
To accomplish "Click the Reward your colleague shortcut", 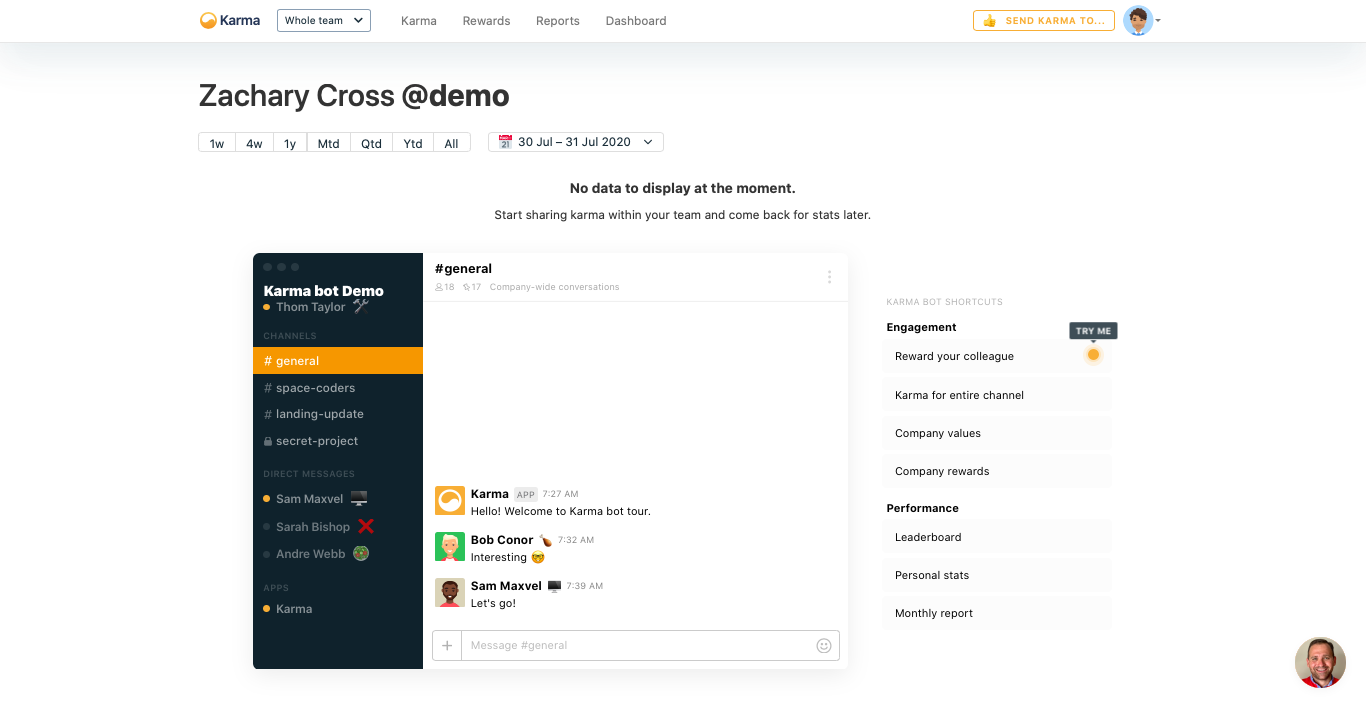I will click(997, 356).
